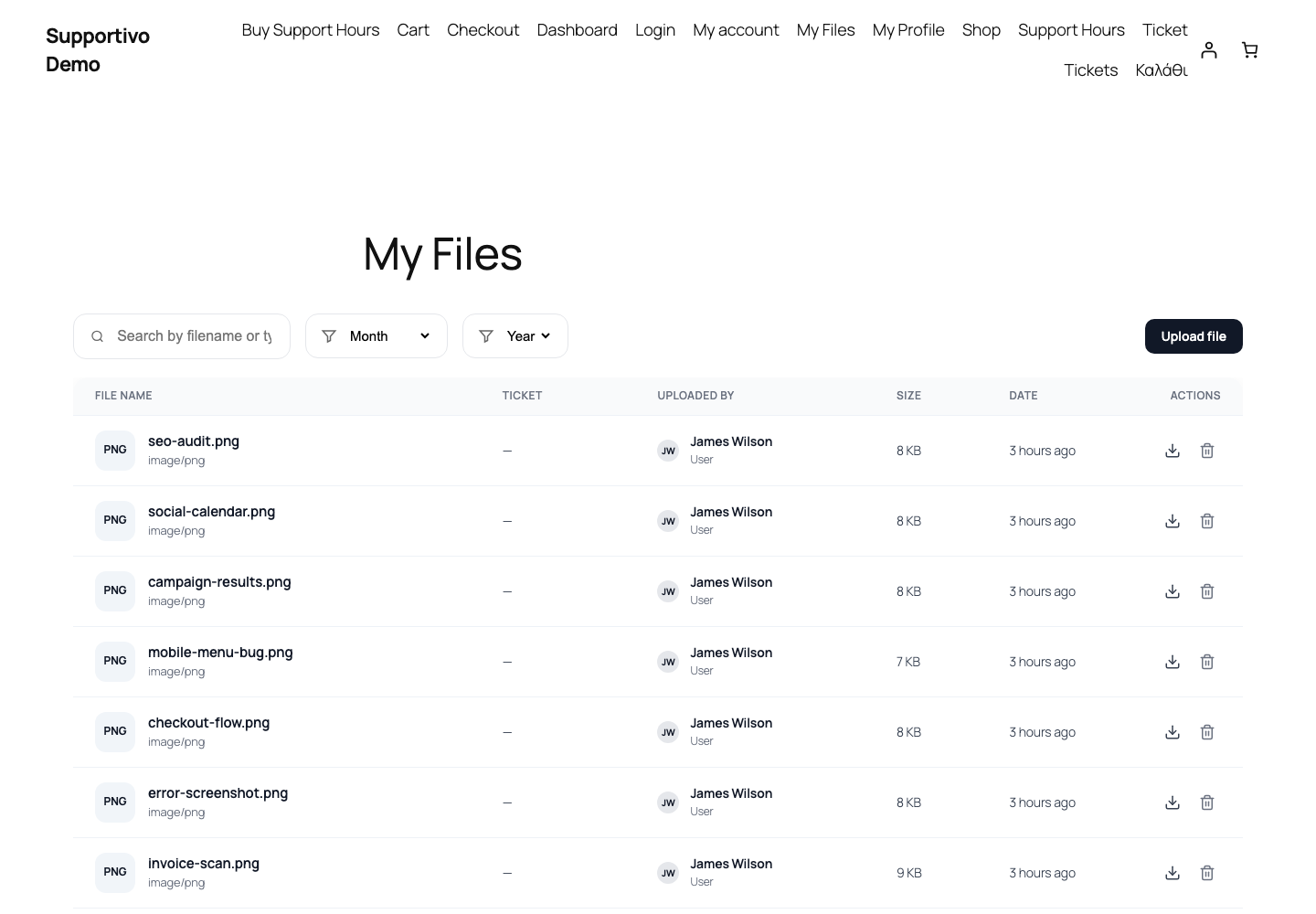The height and width of the screenshot is (914, 1316).
Task: Click the Upload file button
Action: point(1194,336)
